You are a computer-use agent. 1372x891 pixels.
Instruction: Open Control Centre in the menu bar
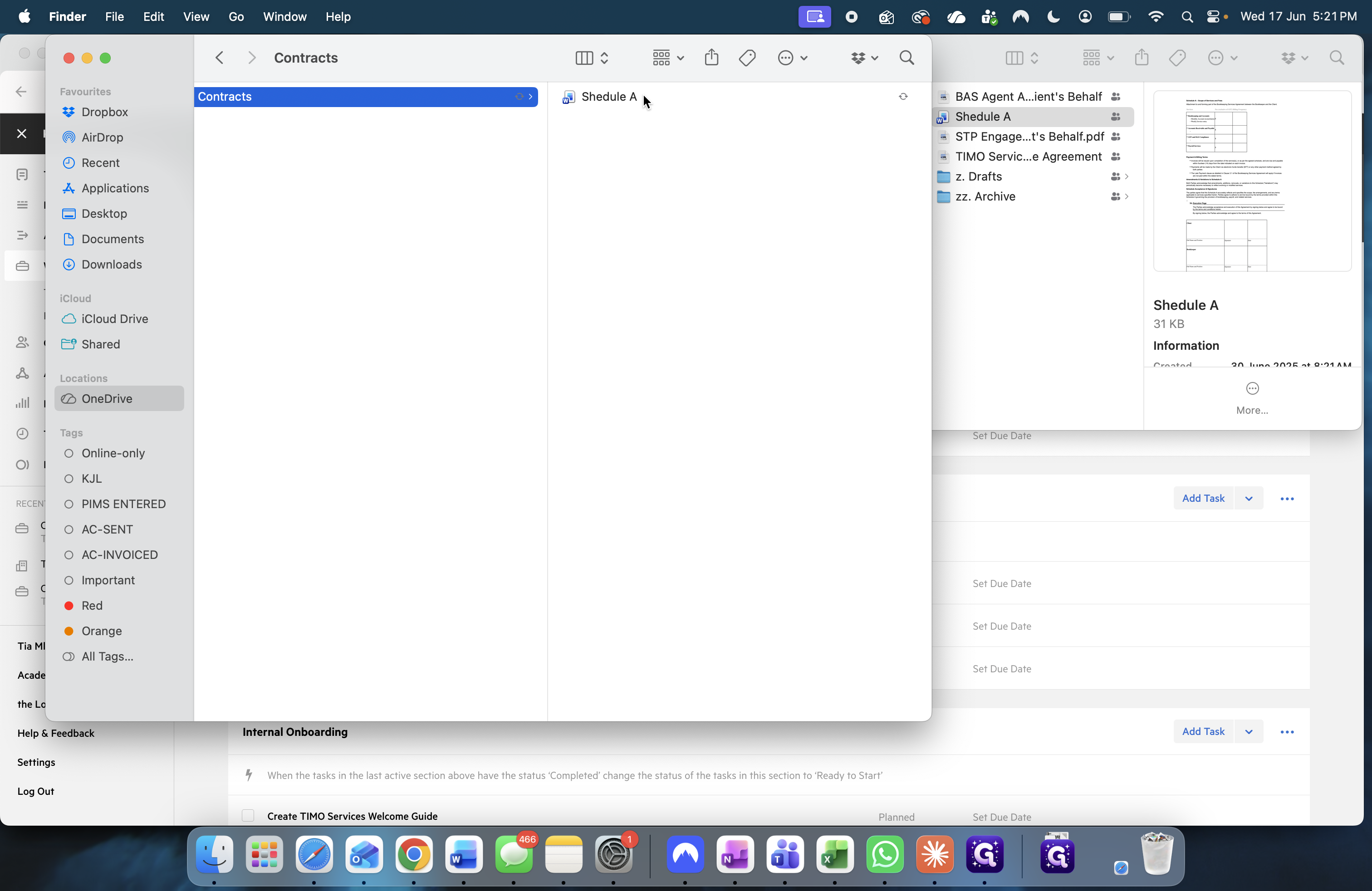pos(1214,17)
